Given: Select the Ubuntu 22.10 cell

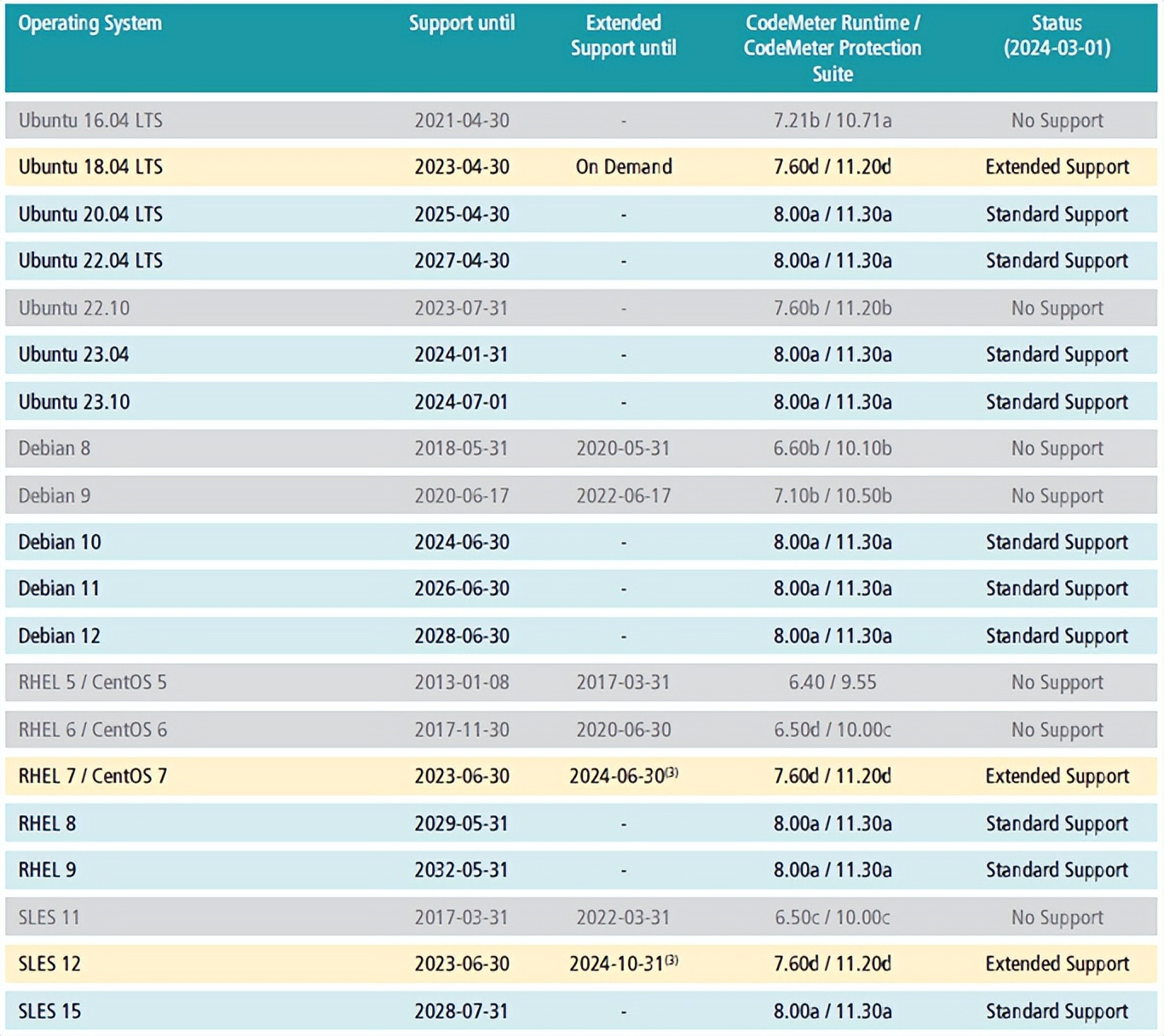Looking at the screenshot, I should click(x=74, y=308).
